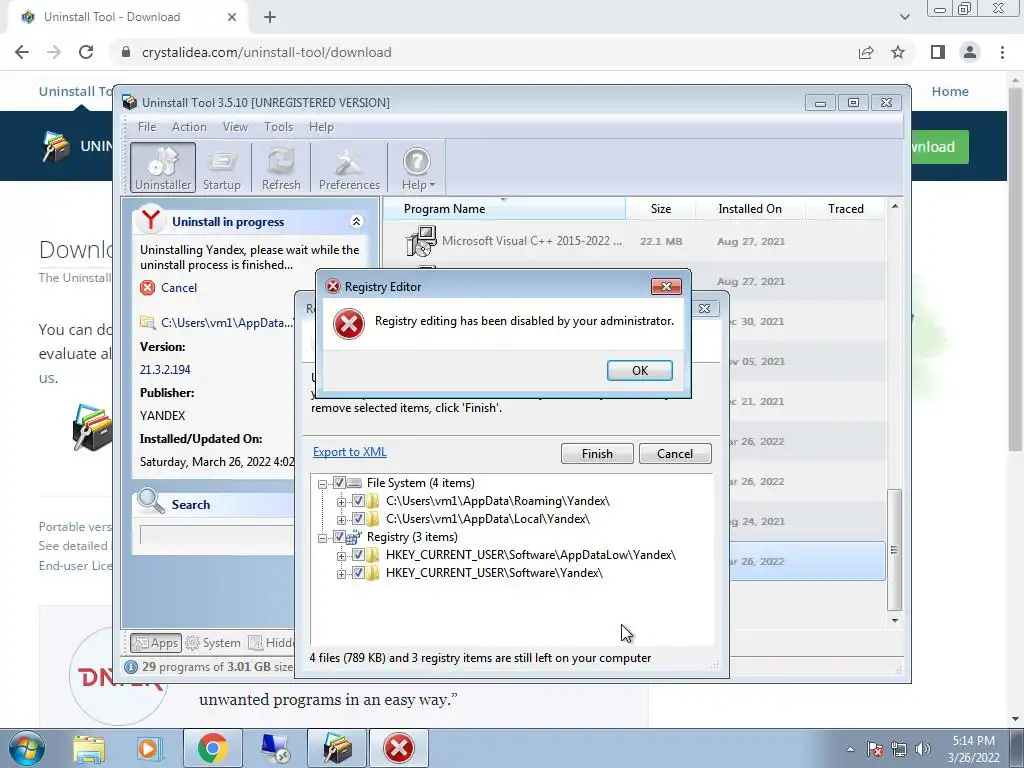Click the volume icon in system tray
Screen dimensions: 1024x768
[923, 749]
